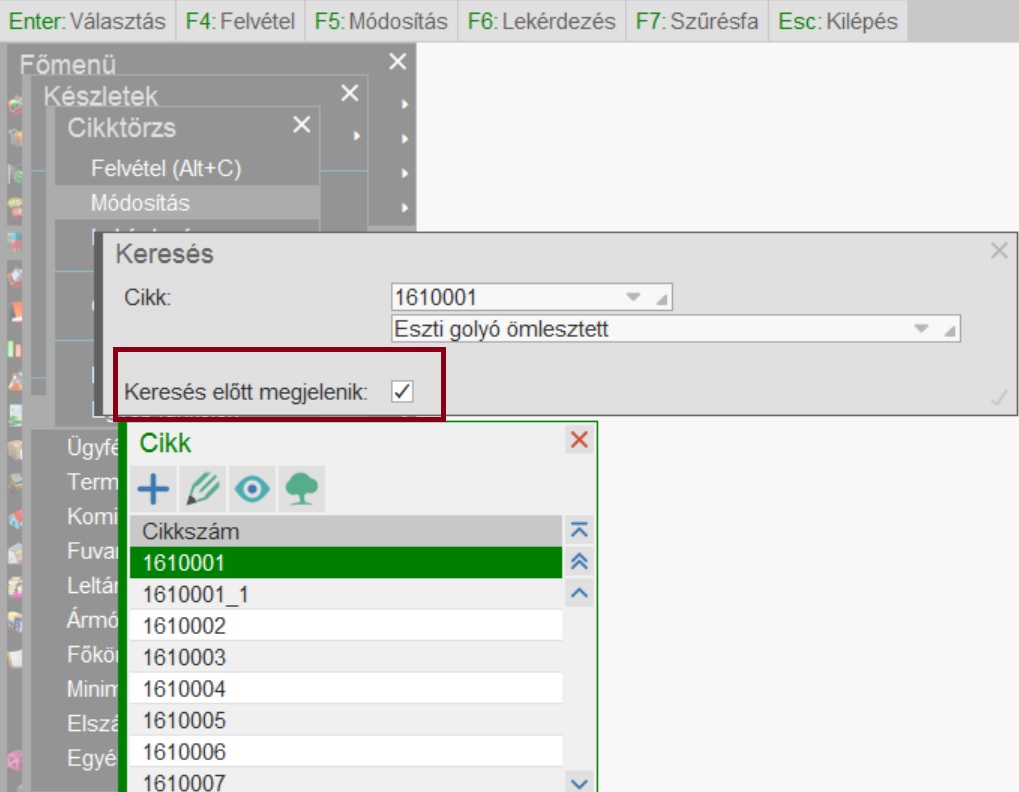Click the down arrow beside 1610007
The width and height of the screenshot is (1019, 792).
tap(579, 783)
